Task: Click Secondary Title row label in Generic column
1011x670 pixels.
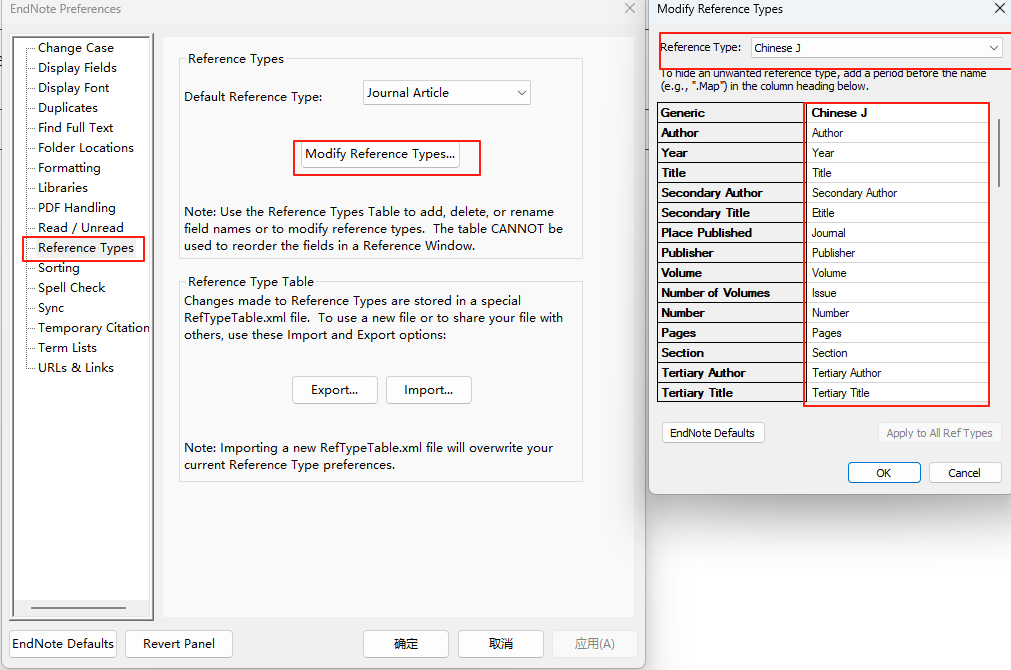Action: 731,213
